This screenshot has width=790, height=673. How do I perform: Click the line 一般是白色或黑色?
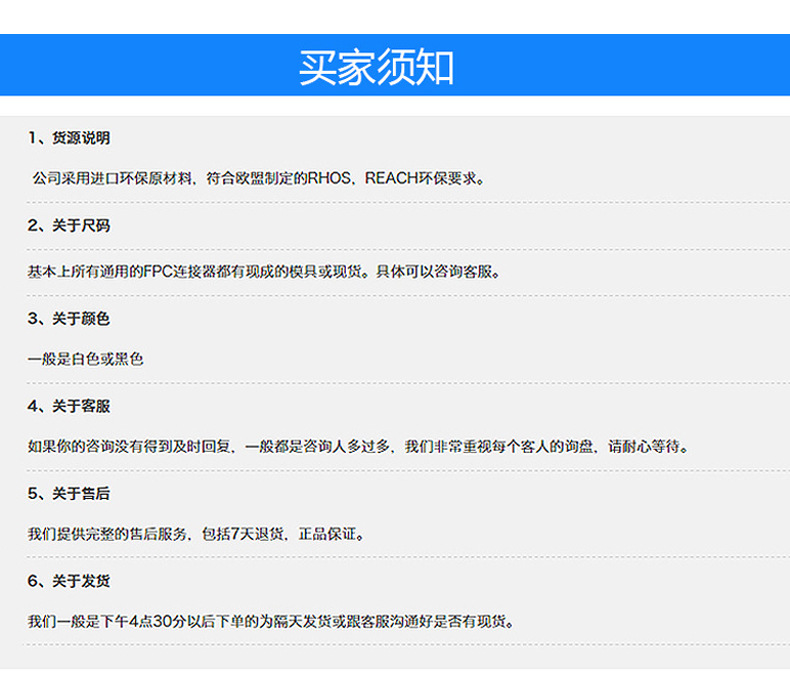(86, 359)
